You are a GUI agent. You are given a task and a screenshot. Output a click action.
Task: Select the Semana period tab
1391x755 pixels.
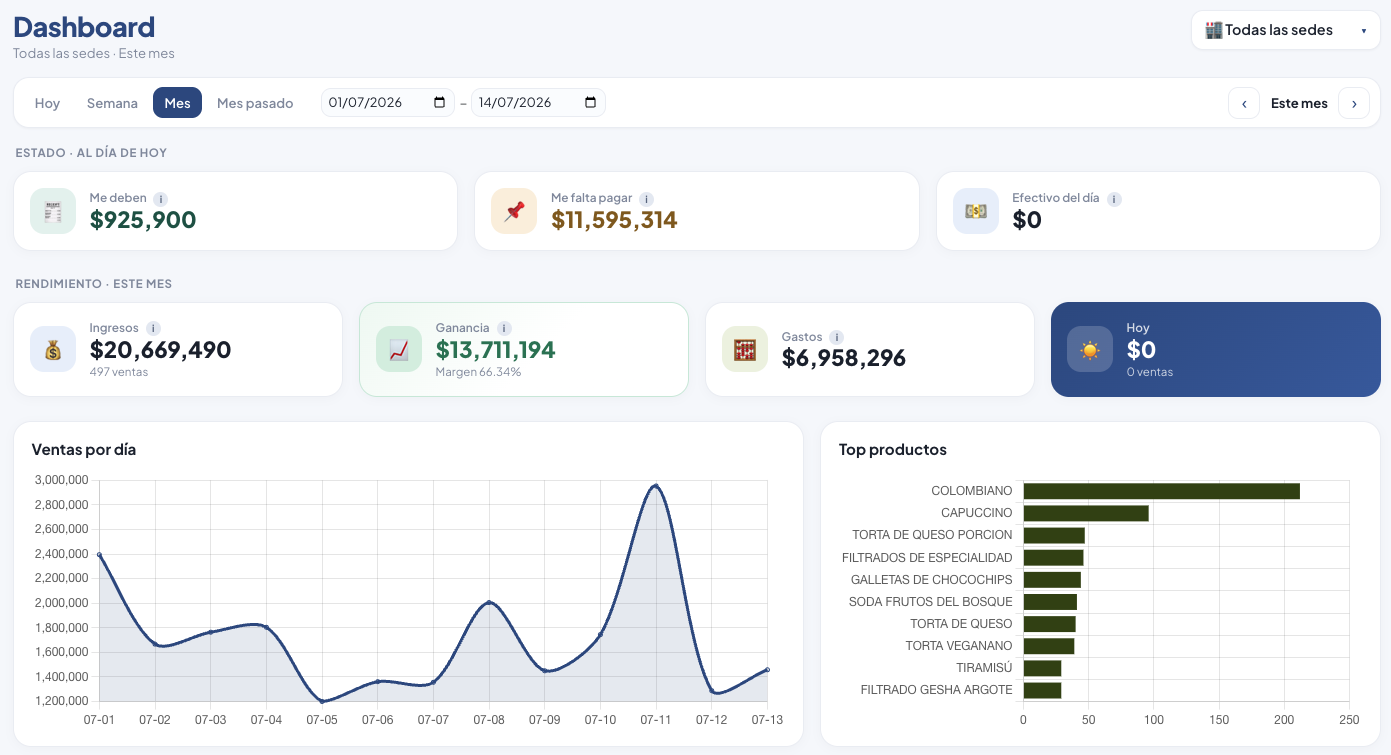[x=112, y=103]
